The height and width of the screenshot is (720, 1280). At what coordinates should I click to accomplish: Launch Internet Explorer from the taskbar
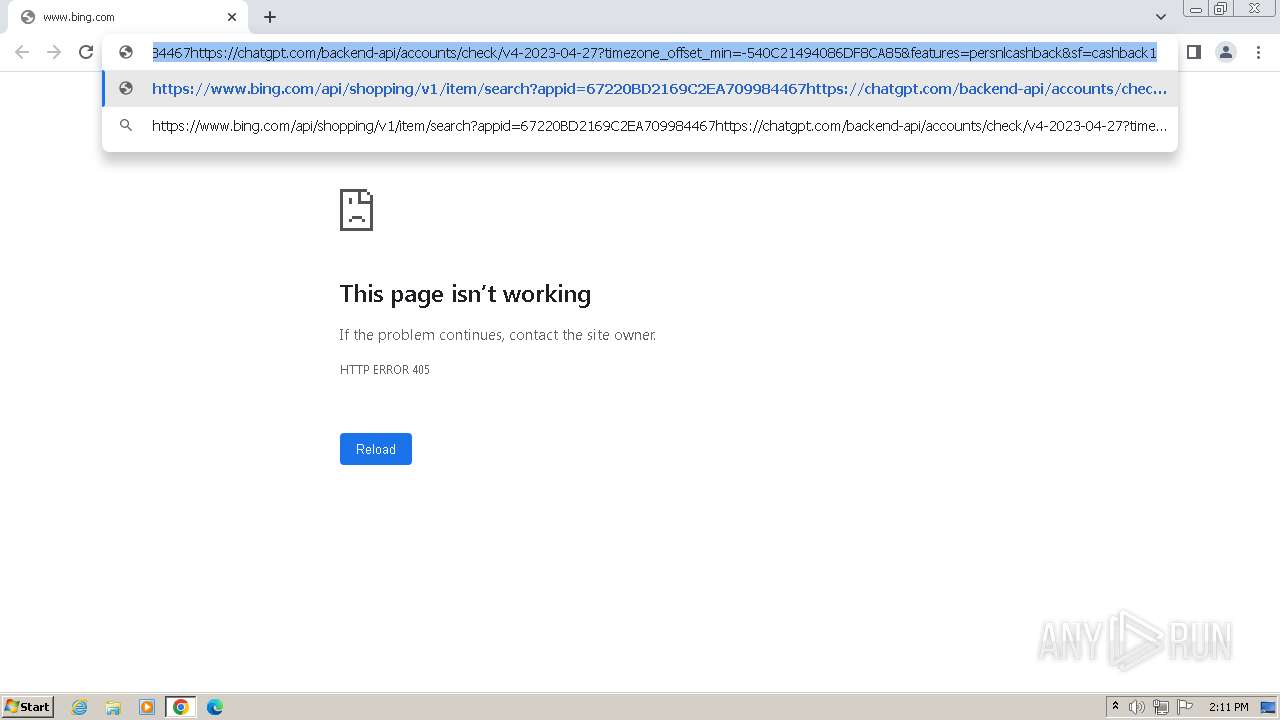tap(80, 707)
